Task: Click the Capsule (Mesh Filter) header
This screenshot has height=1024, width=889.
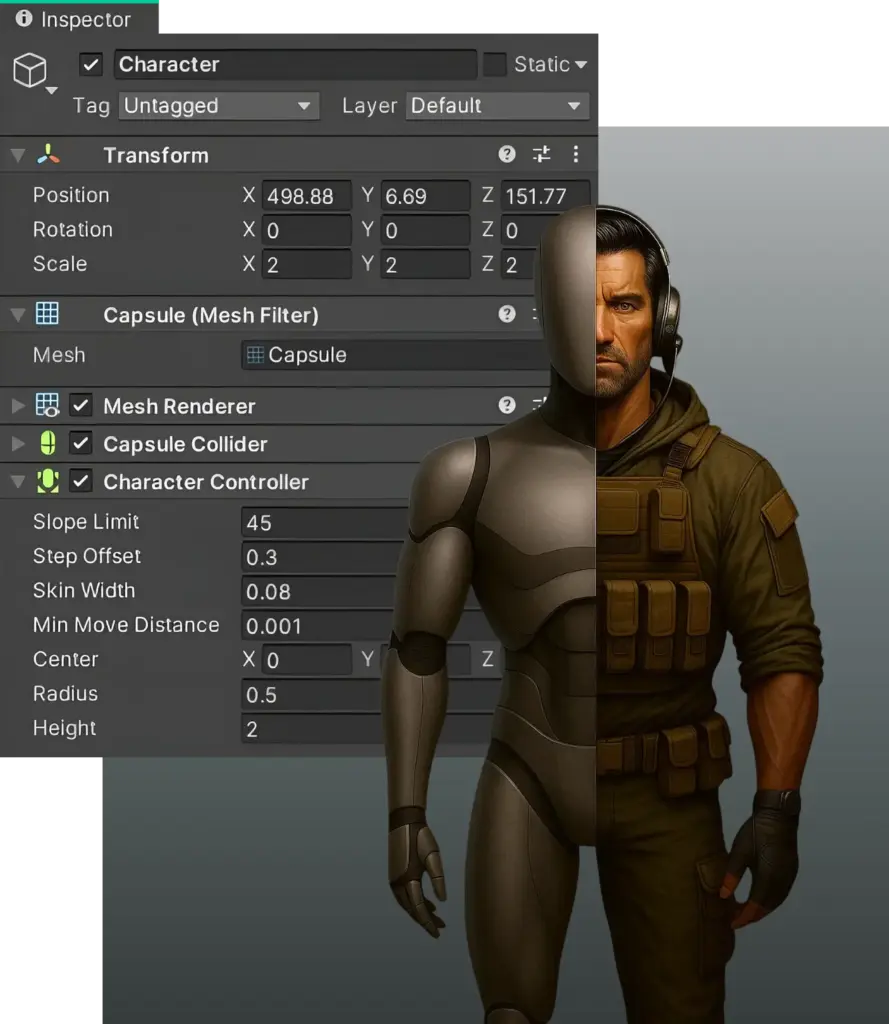Action: (210, 315)
